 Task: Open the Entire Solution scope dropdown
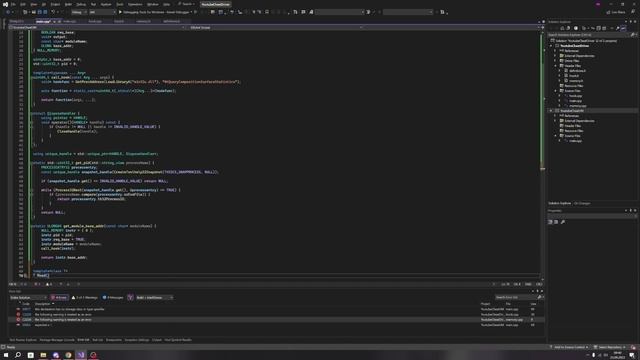pos(28,298)
